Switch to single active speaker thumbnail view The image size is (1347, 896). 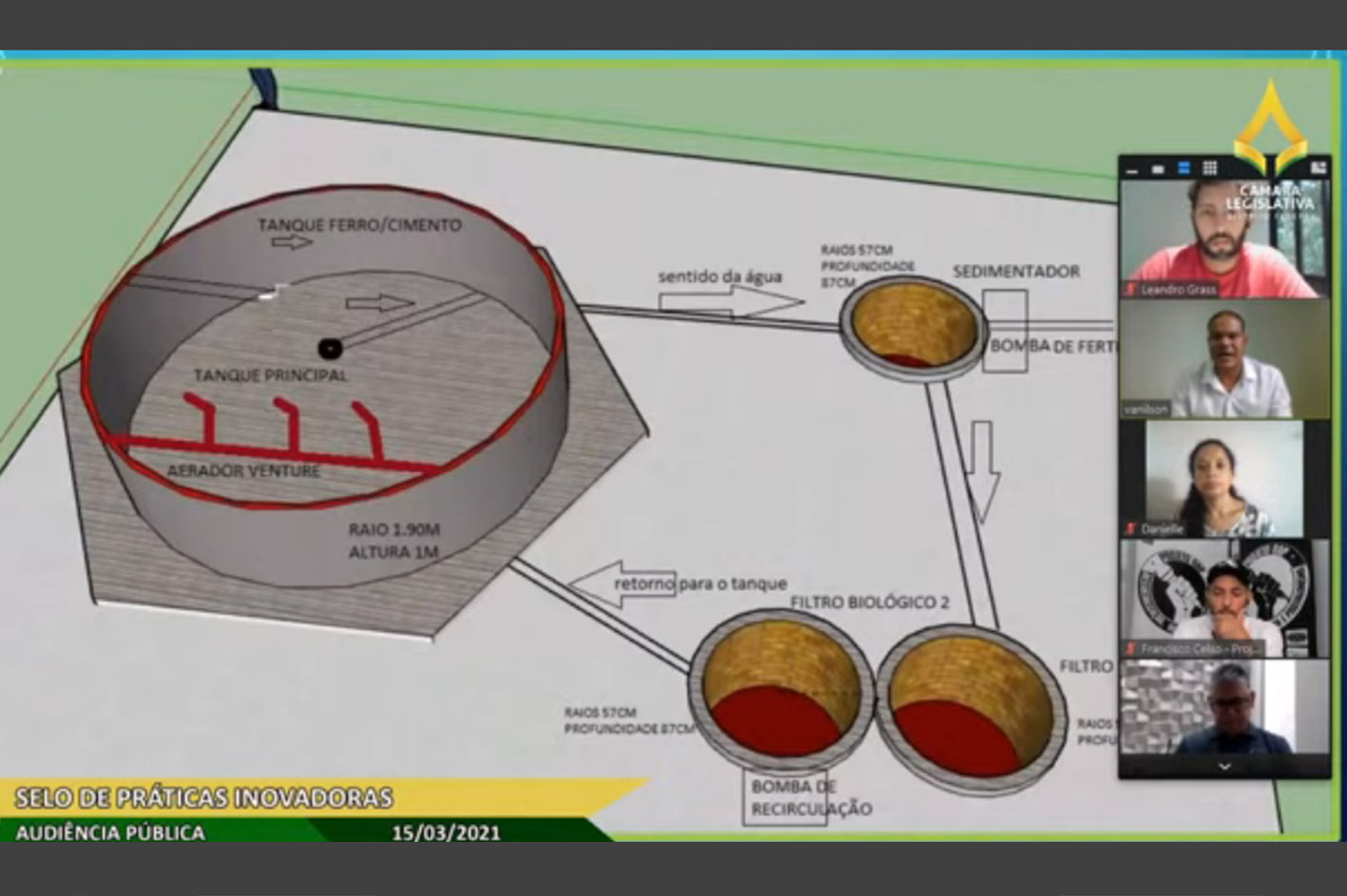[1158, 168]
